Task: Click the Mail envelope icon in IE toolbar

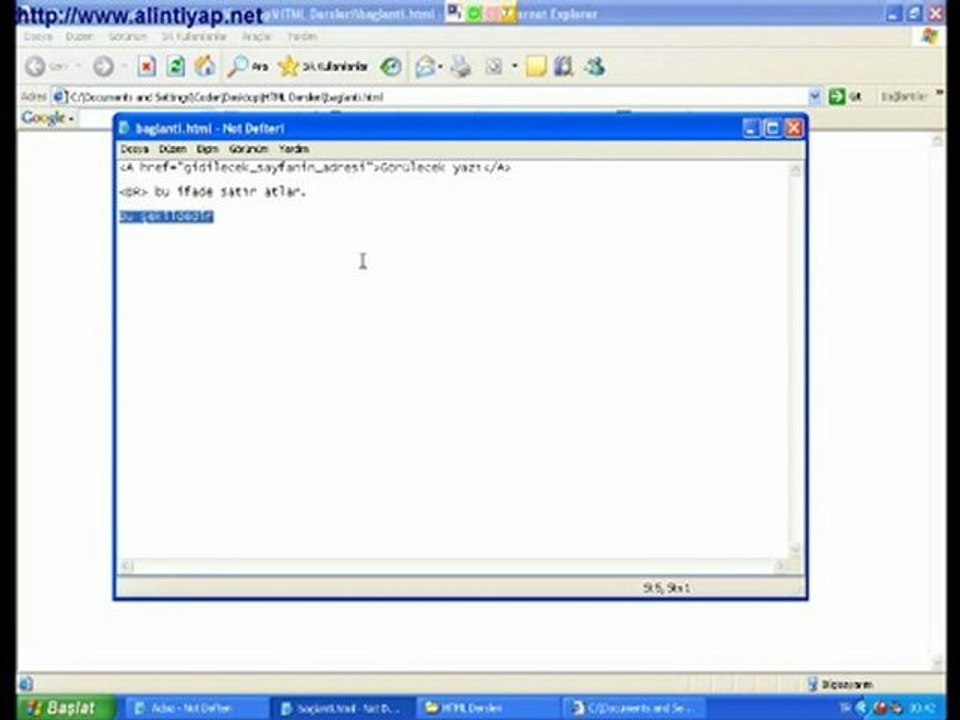Action: (x=426, y=66)
